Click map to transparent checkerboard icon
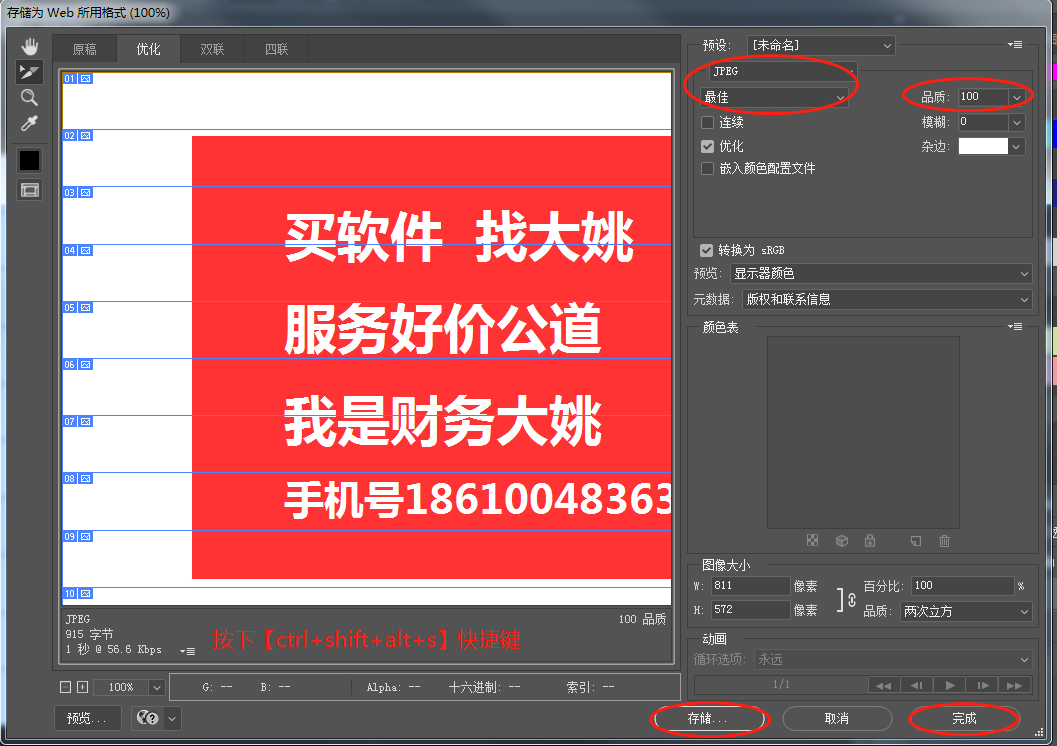 pyautogui.click(x=812, y=540)
